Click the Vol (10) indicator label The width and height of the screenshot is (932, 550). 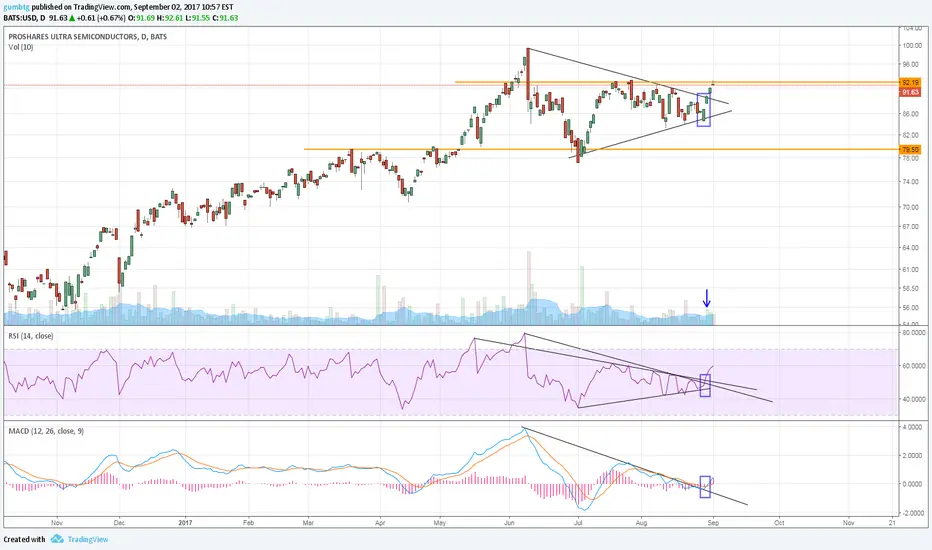(20, 47)
